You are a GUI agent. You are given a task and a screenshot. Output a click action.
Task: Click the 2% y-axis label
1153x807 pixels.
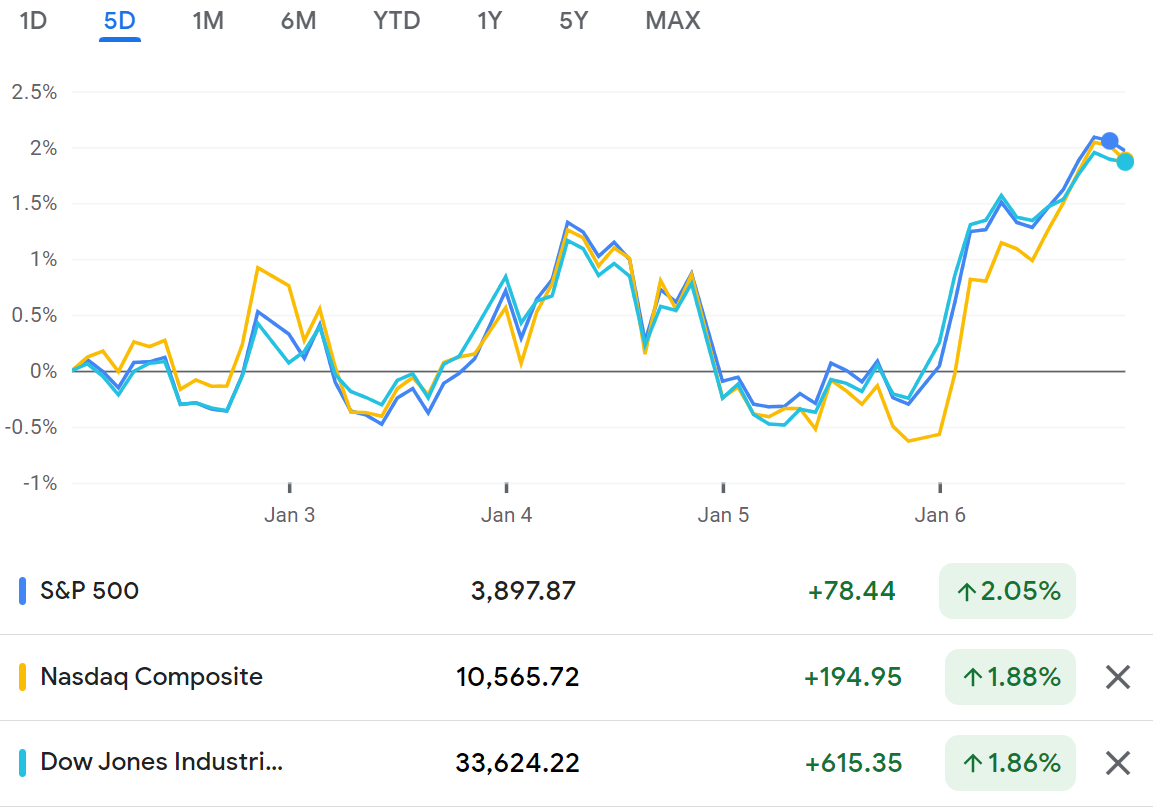(x=43, y=148)
